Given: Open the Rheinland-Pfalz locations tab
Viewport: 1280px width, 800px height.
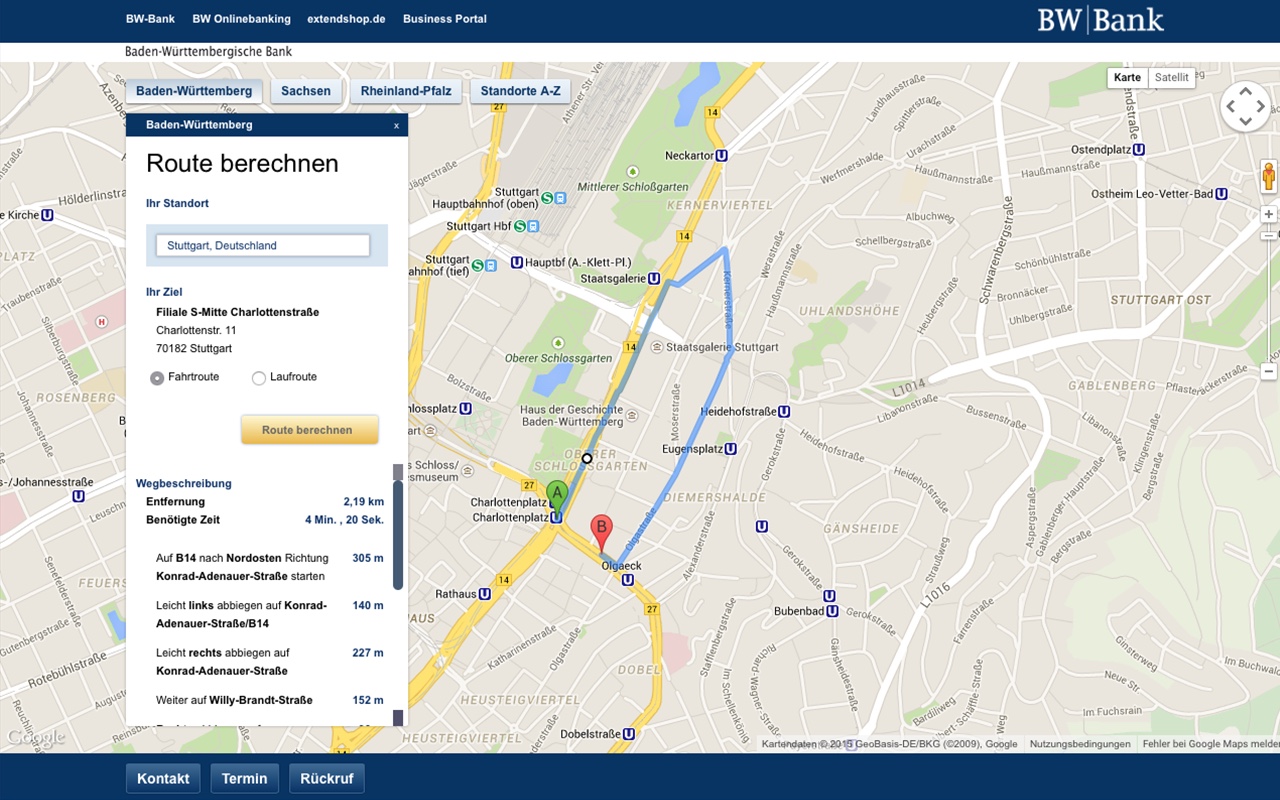Looking at the screenshot, I should [x=406, y=91].
